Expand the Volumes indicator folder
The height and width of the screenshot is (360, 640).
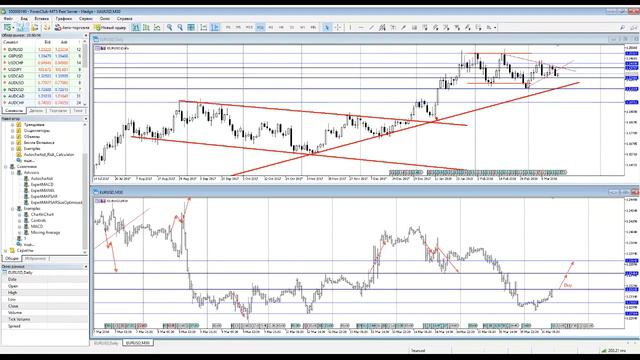[x=12, y=137]
